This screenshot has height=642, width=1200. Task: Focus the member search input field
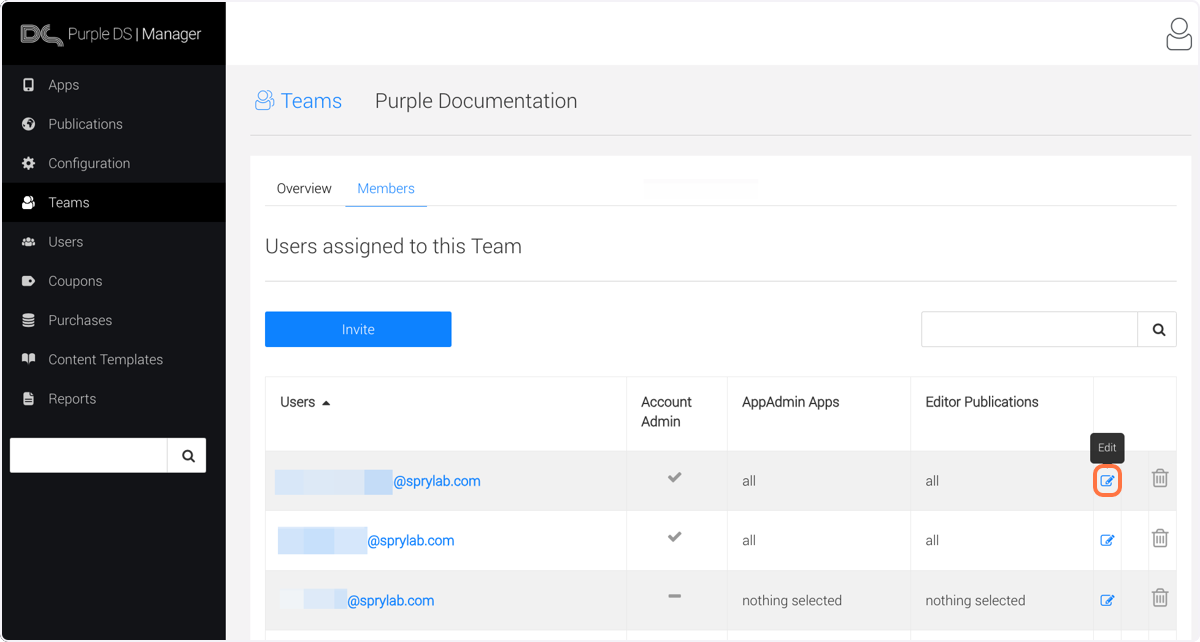pyautogui.click(x=1030, y=329)
